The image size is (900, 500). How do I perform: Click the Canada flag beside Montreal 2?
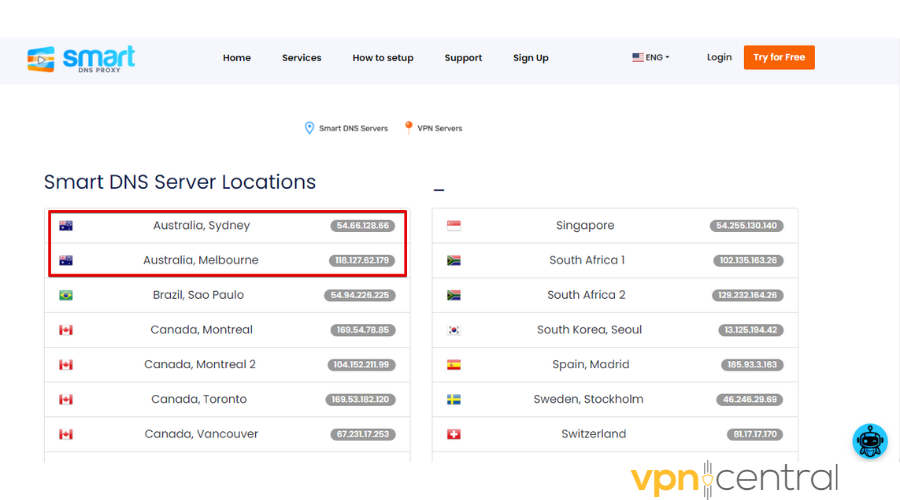(x=66, y=365)
